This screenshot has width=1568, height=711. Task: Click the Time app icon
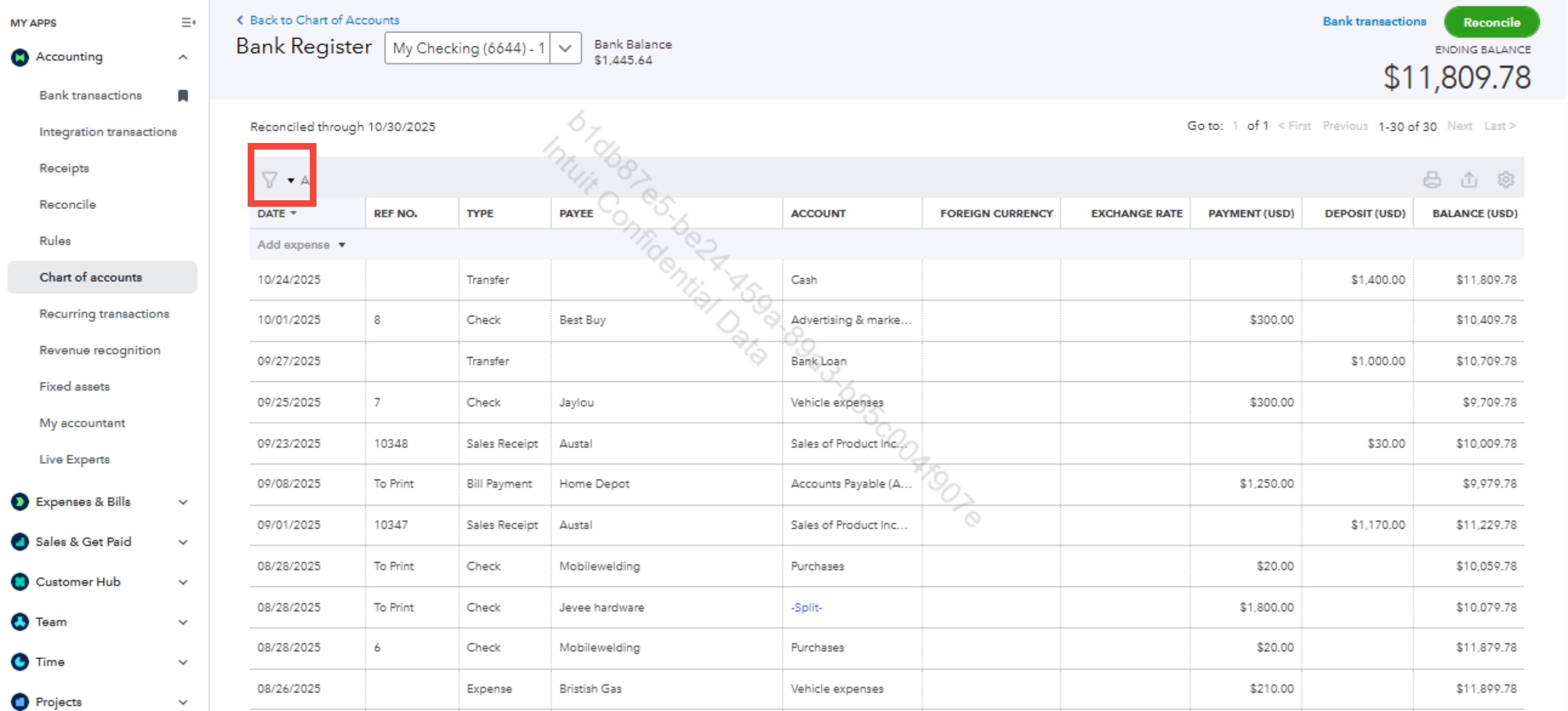point(20,661)
